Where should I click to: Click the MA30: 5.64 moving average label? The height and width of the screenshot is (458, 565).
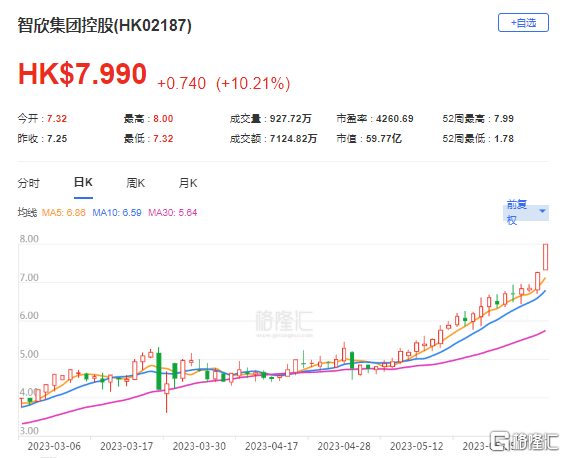coord(173,213)
